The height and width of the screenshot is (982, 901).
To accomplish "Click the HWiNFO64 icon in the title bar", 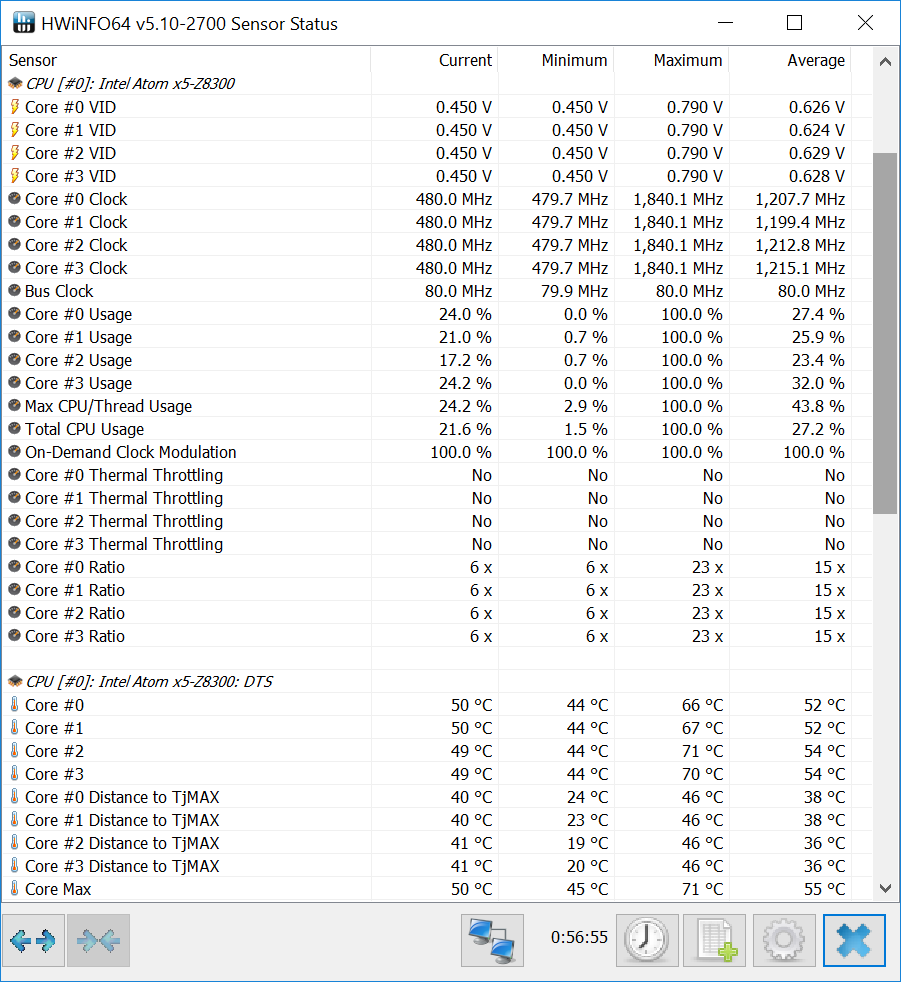I will [x=23, y=22].
